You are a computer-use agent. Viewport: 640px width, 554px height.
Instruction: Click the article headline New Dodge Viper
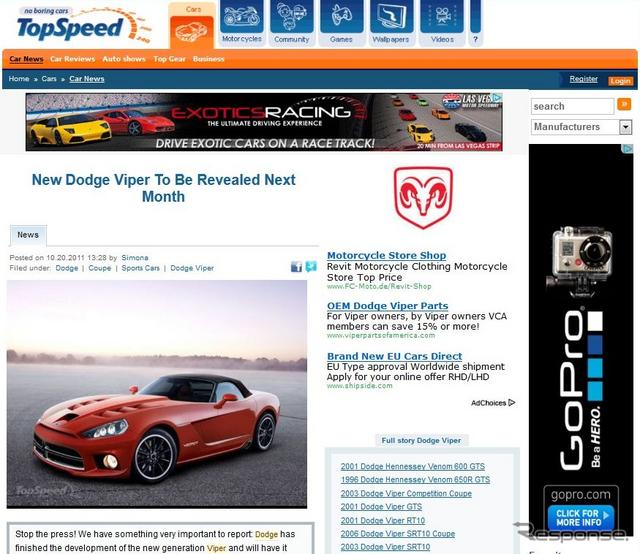(163, 188)
